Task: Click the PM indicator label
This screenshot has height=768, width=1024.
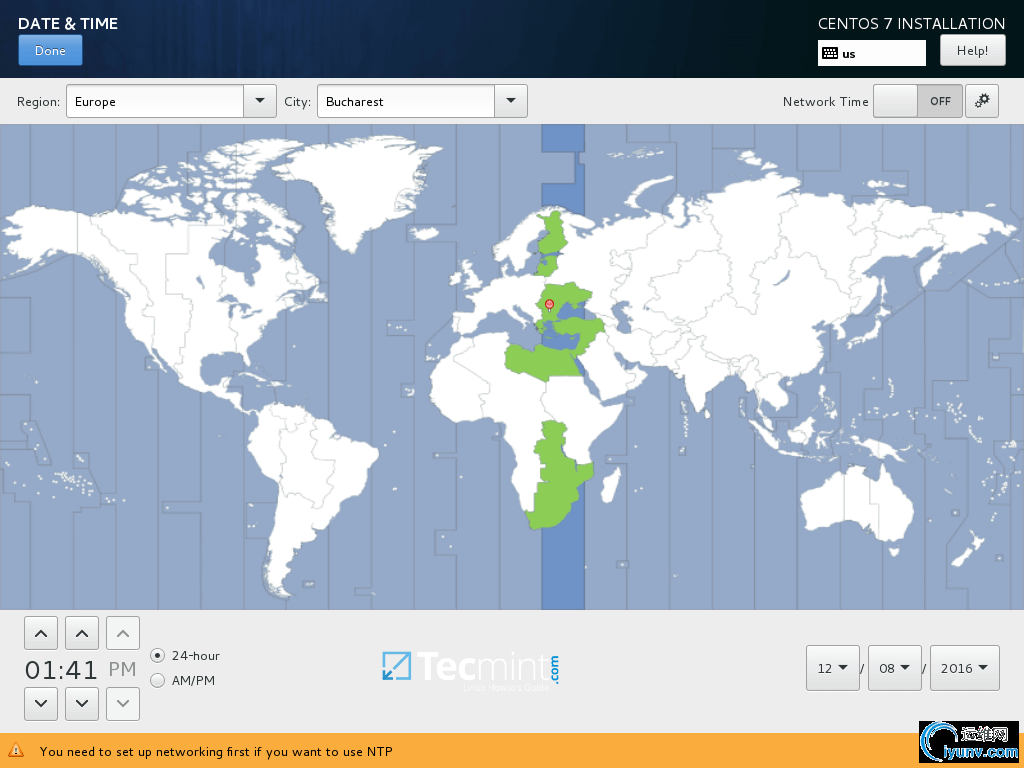Action: [122, 669]
